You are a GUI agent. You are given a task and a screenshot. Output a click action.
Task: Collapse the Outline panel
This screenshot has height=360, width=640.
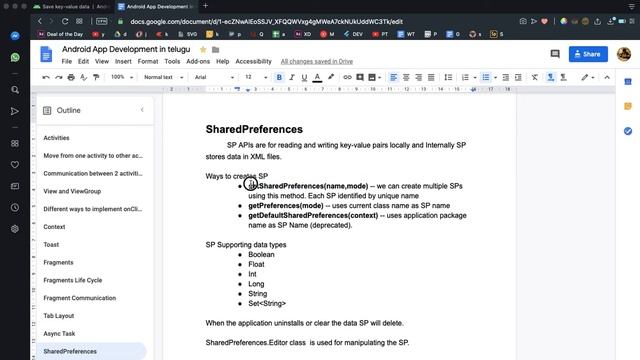click(x=142, y=110)
